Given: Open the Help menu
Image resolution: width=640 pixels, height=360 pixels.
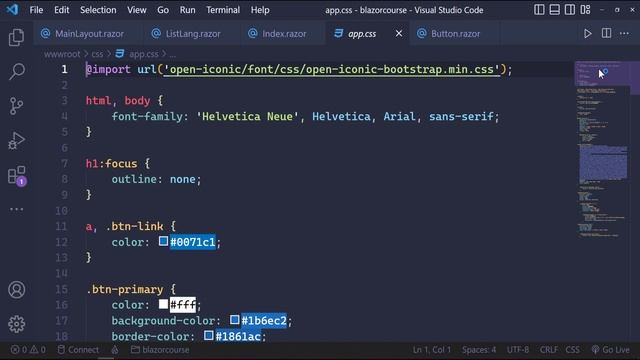Looking at the screenshot, I should [x=260, y=10].
